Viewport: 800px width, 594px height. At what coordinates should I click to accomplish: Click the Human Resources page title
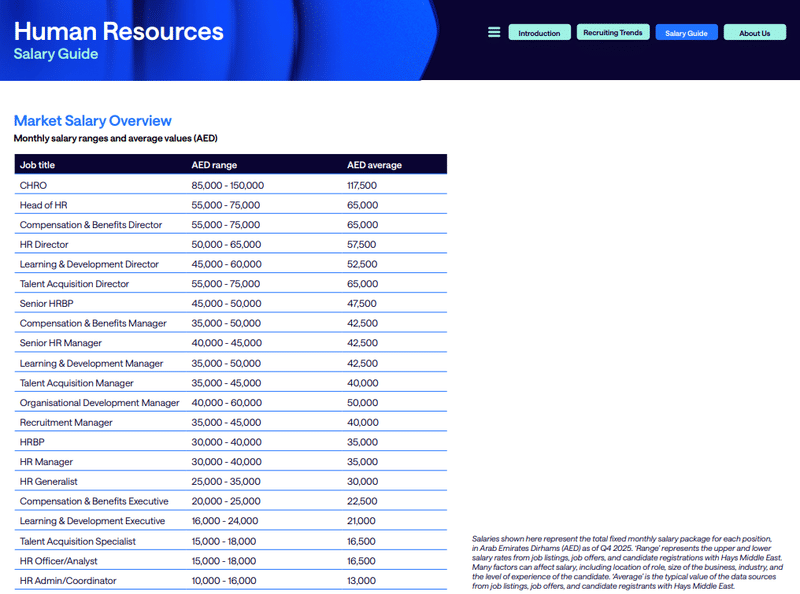point(119,31)
